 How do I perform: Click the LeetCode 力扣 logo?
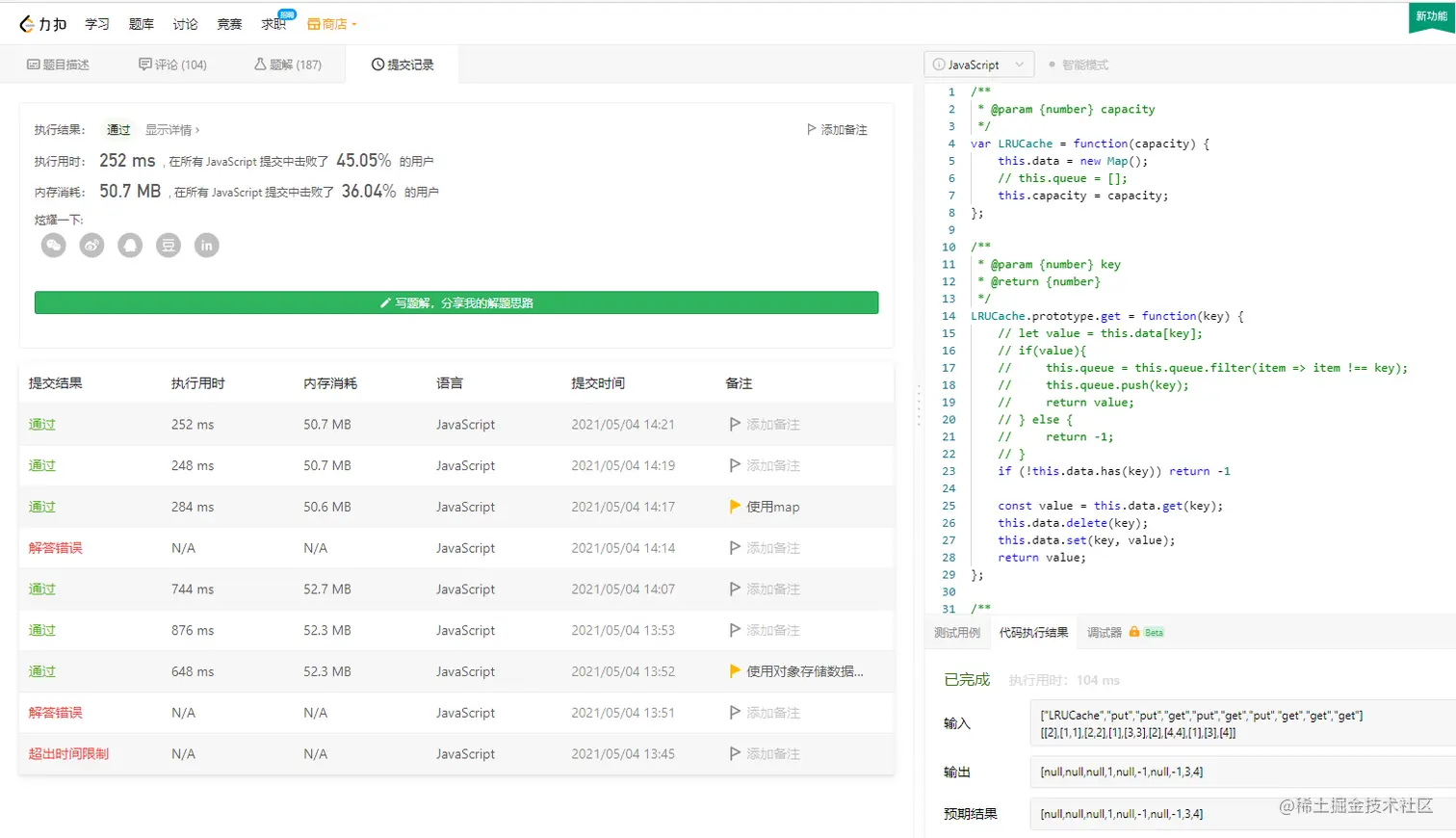42,24
